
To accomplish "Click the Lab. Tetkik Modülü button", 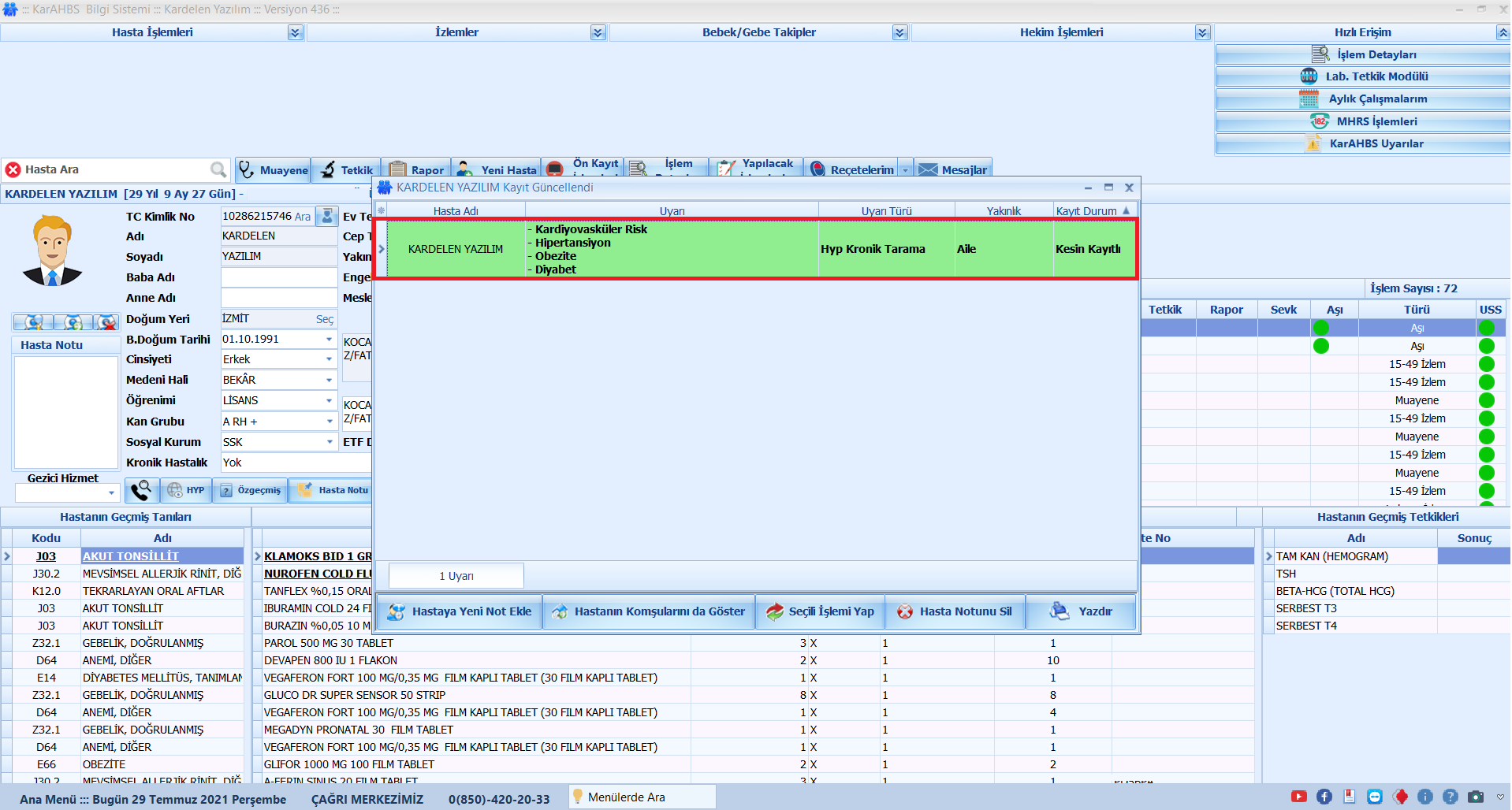I will pyautogui.click(x=1362, y=76).
